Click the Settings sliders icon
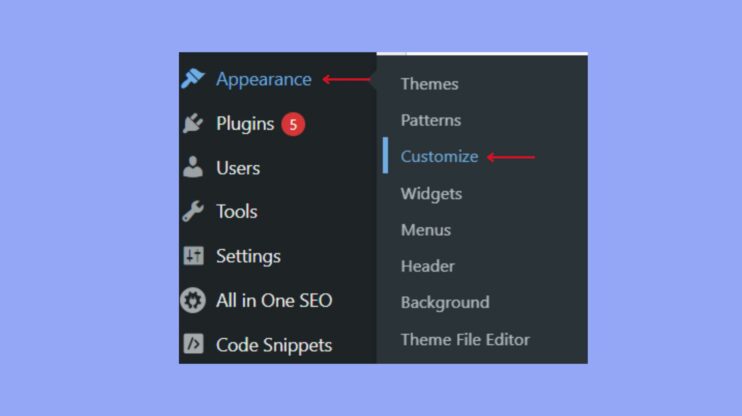742x416 pixels. (193, 256)
